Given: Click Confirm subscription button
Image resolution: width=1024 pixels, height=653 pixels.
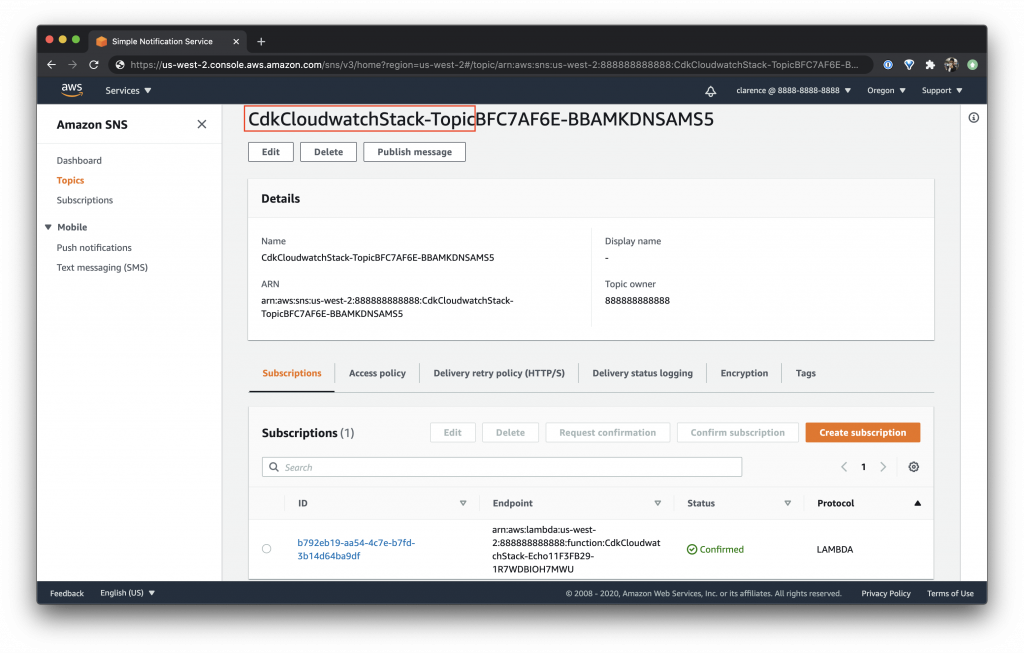Looking at the screenshot, I should (x=738, y=432).
